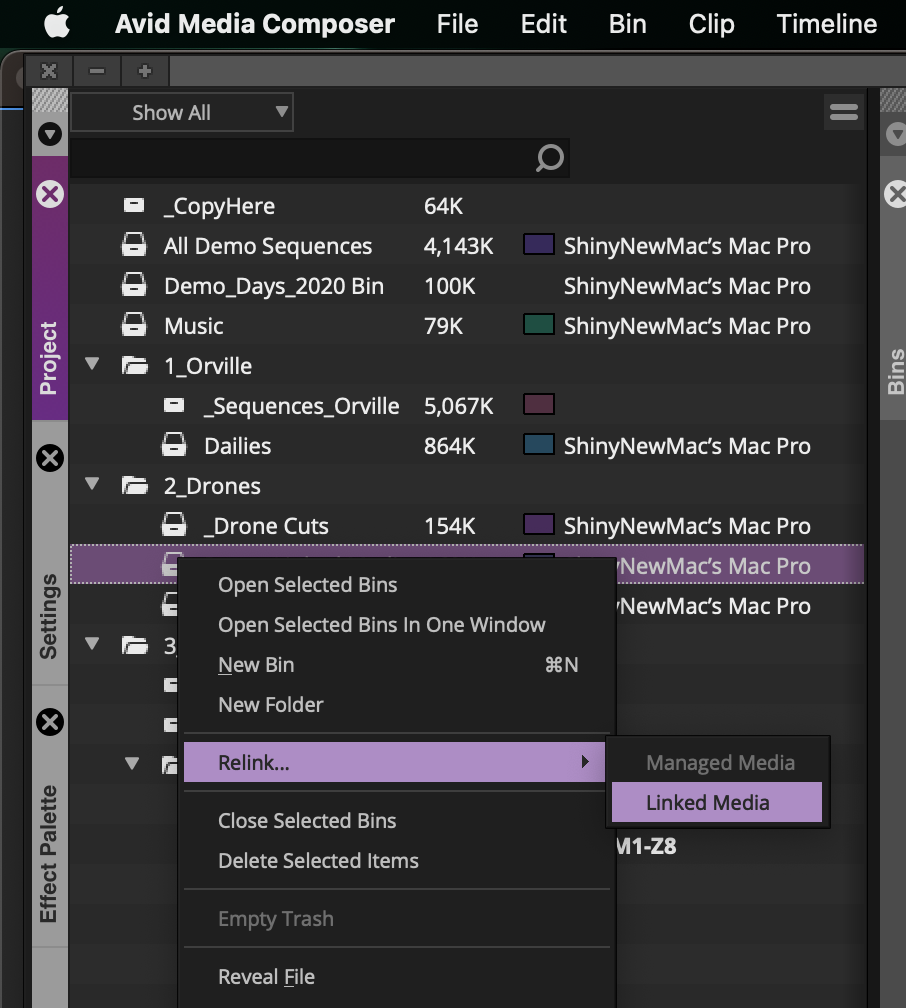Open the Timeline menu

click(826, 23)
